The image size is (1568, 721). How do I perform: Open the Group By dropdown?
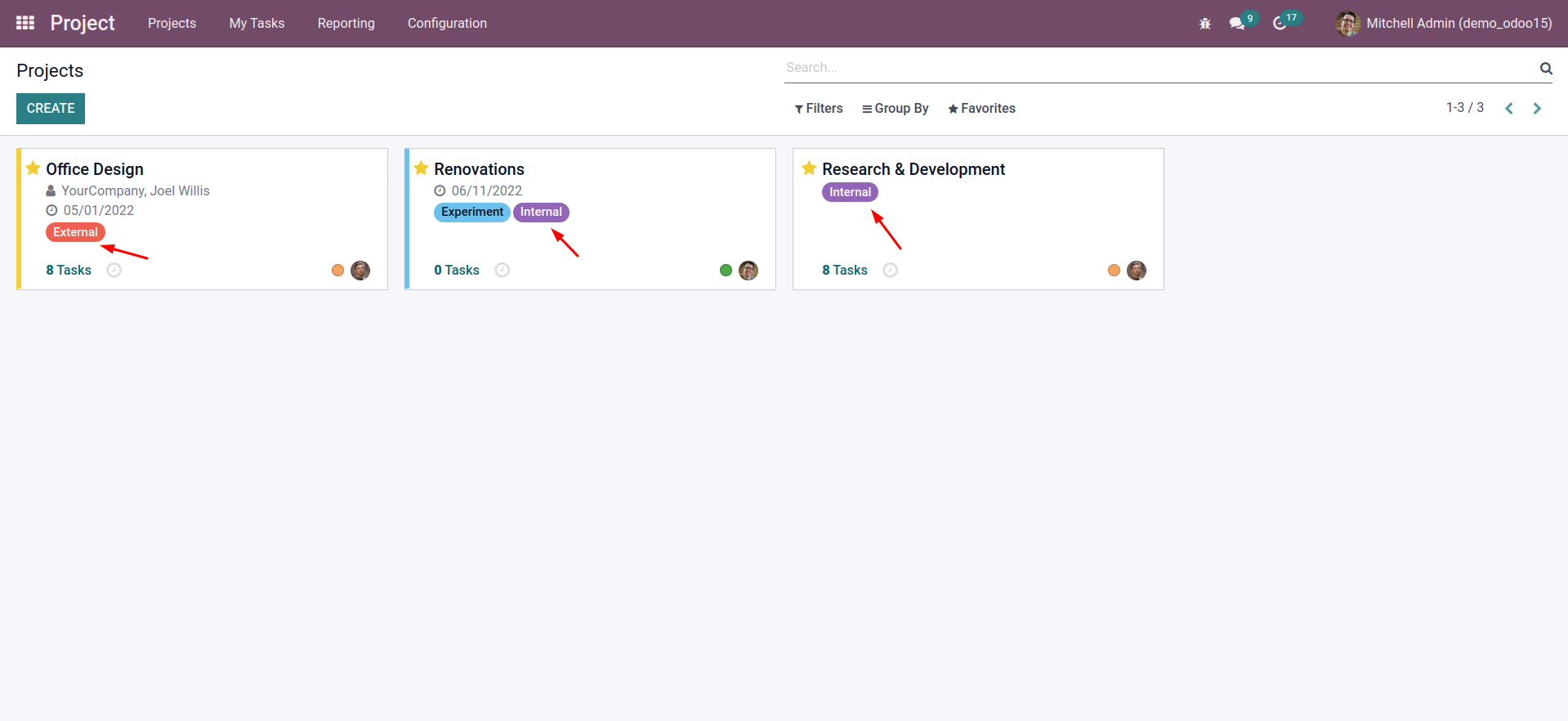896,109
